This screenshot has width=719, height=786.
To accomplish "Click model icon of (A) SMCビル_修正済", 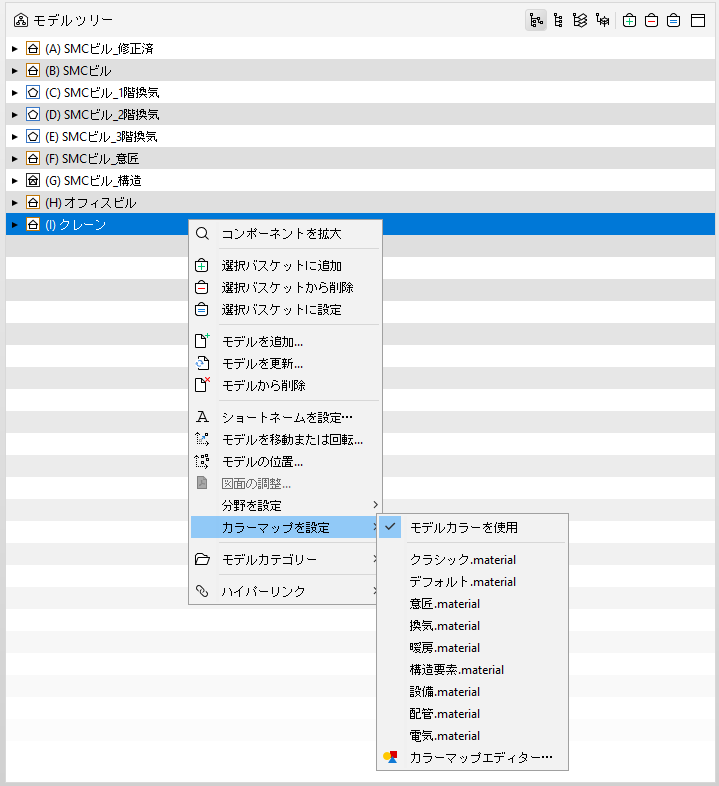I will pos(33,49).
